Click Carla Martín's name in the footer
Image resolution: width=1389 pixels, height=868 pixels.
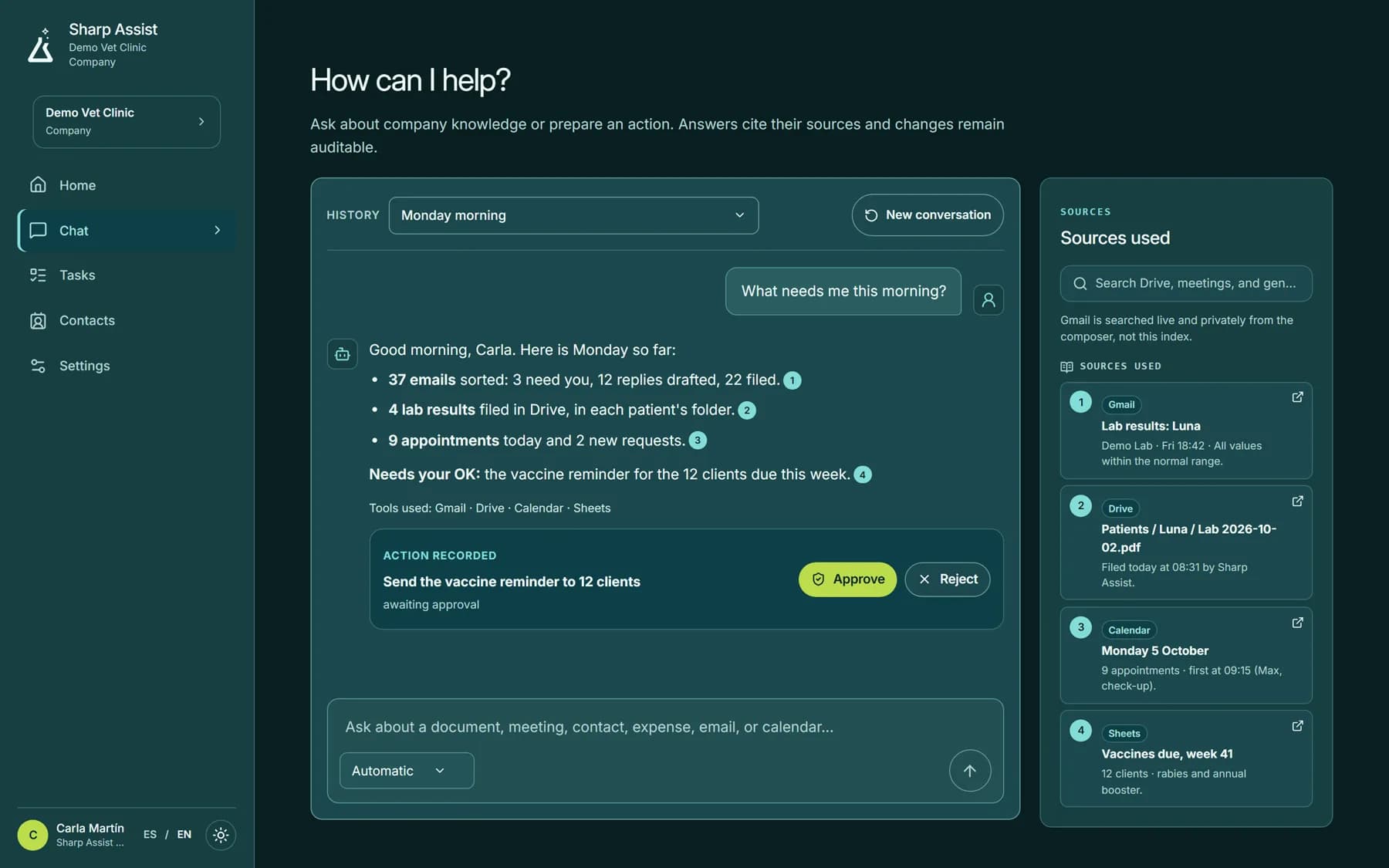90,828
